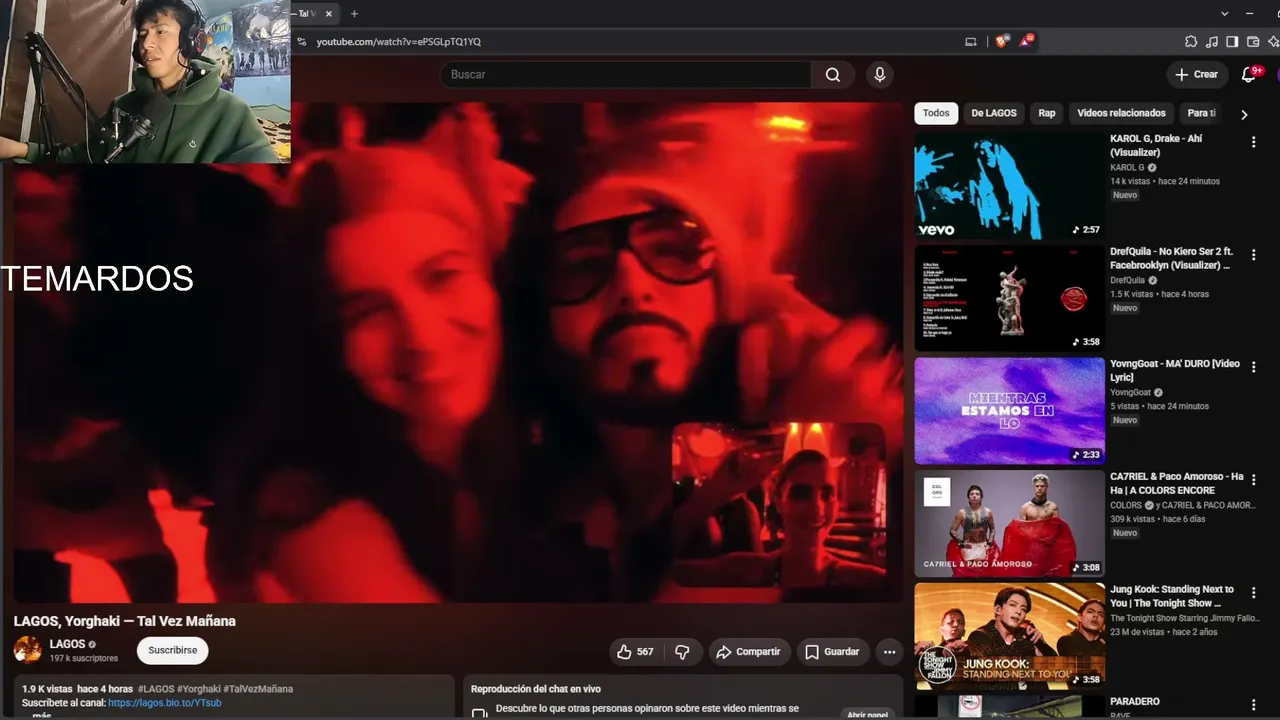Dislike the video with thumbs down
This screenshot has height=720, width=1280.
(x=683, y=652)
